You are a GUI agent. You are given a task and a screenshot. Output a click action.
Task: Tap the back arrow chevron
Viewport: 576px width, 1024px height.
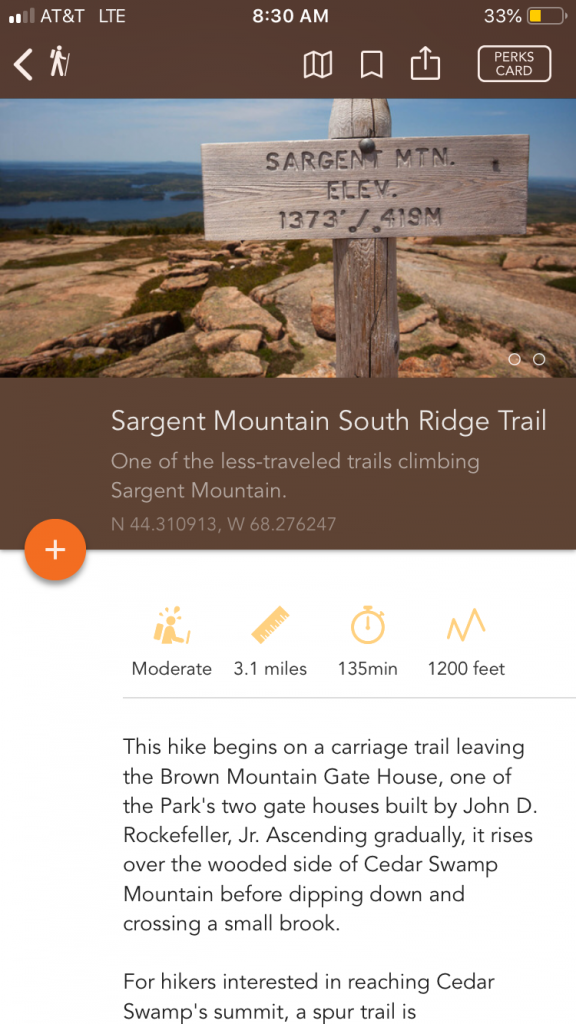click(23, 65)
